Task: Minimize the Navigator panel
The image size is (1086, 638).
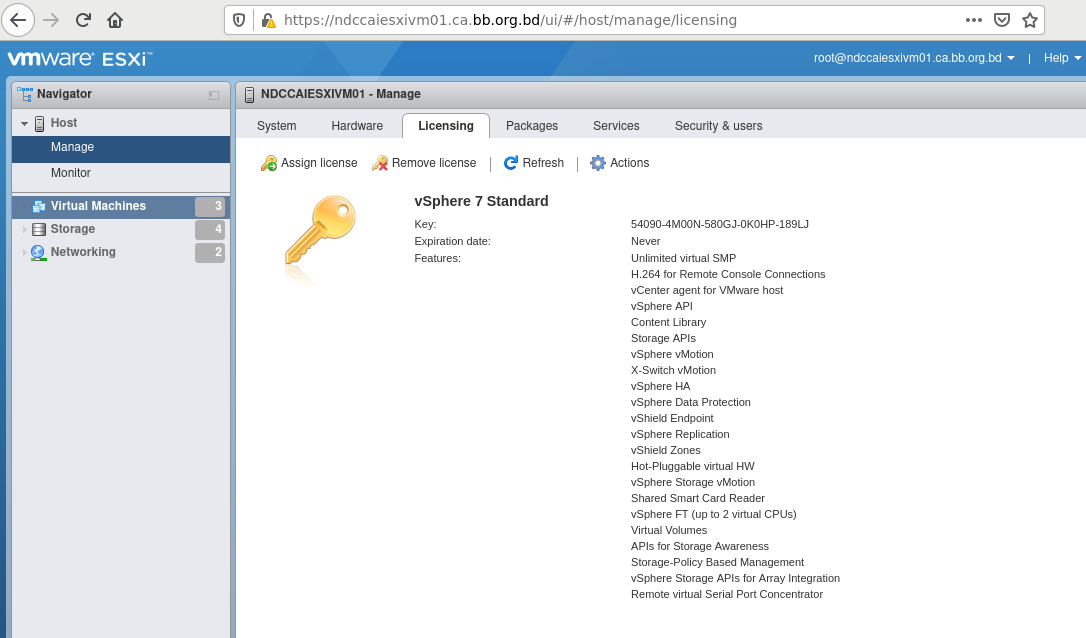Action: [214, 96]
